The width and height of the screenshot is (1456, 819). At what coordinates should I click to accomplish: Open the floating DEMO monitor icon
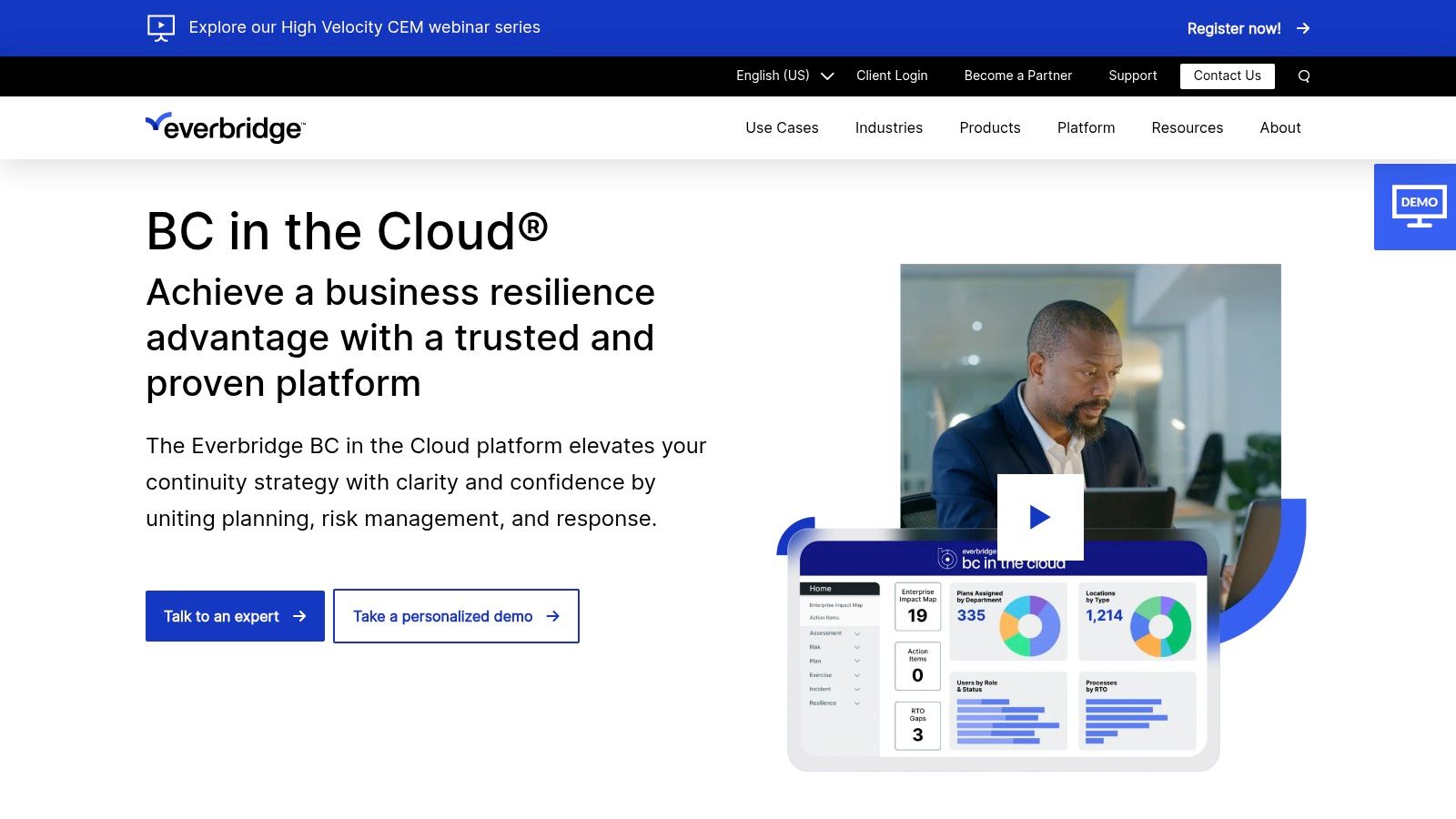pyautogui.click(x=1418, y=207)
